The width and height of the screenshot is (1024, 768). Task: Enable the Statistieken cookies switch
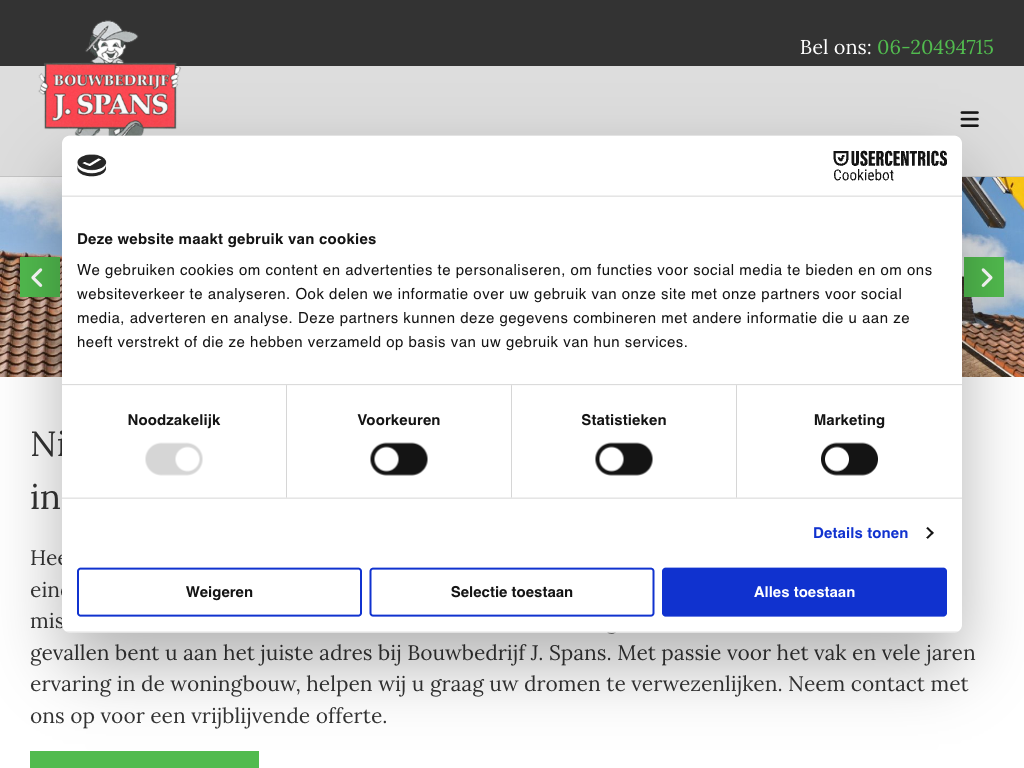pos(624,460)
